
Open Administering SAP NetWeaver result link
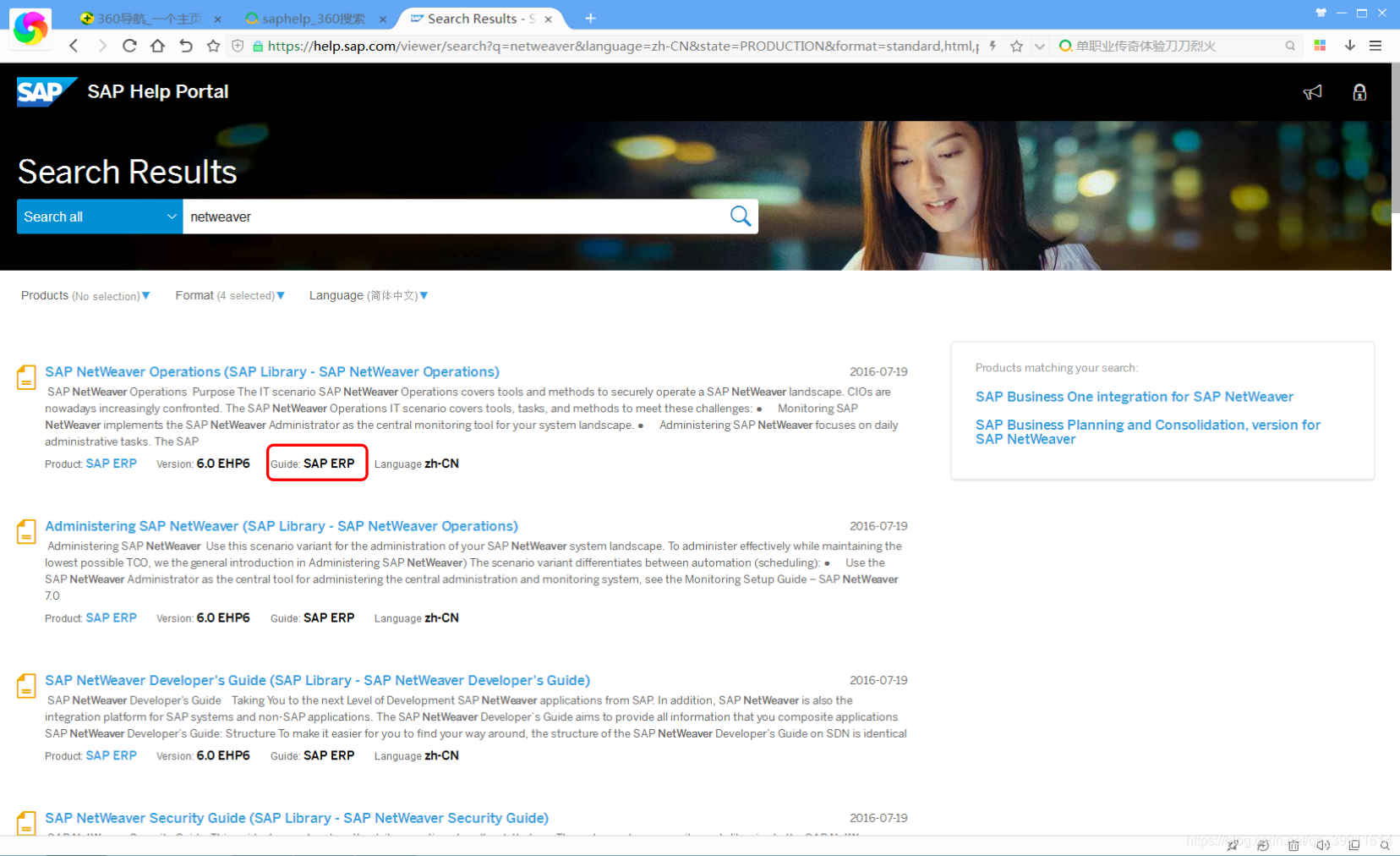pos(282,526)
